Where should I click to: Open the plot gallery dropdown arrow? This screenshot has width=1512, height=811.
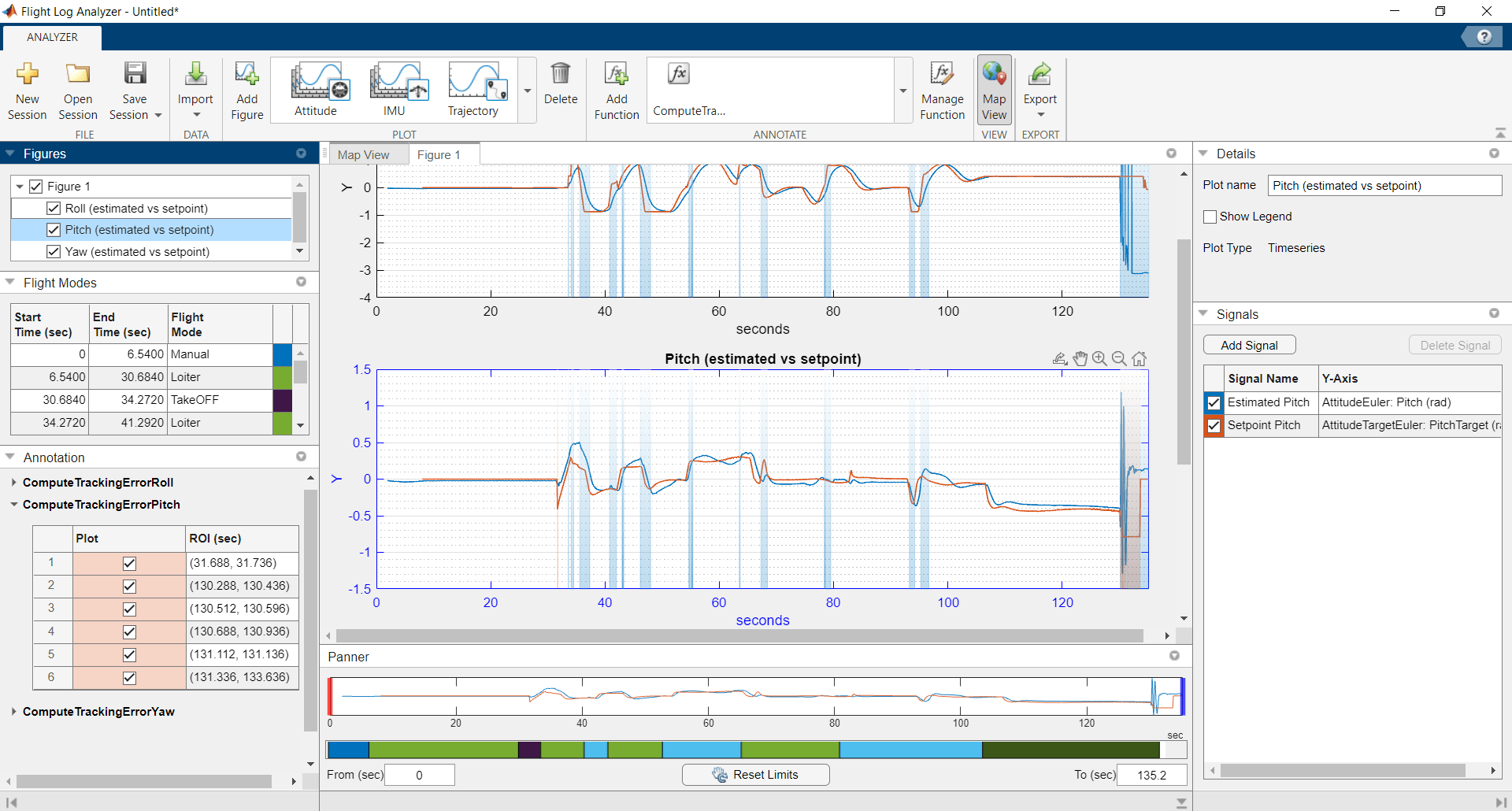coord(528,91)
